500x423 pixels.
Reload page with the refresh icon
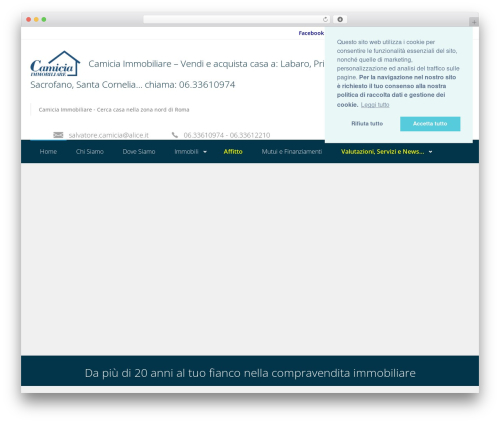tap(325, 19)
